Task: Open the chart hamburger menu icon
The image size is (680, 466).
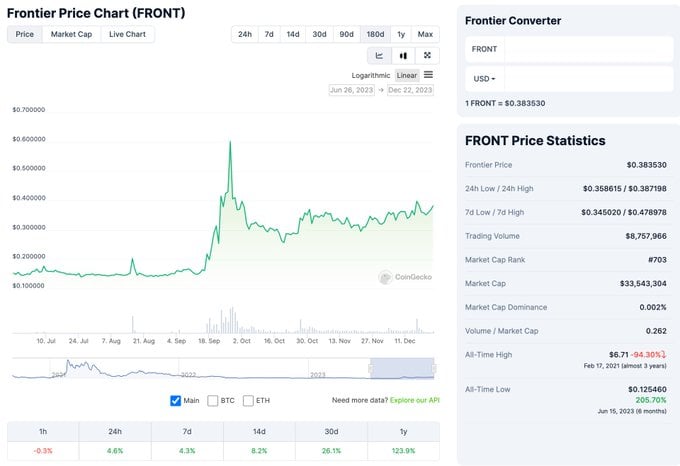Action: click(428, 75)
